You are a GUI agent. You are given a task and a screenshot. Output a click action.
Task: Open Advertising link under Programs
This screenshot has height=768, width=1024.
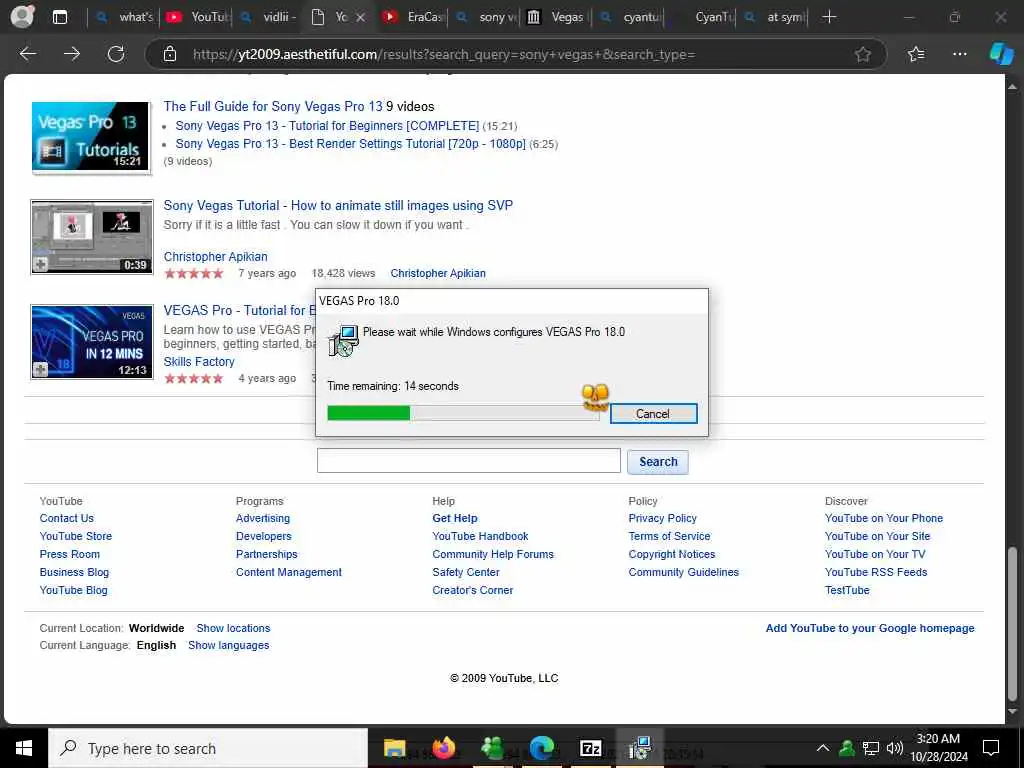click(x=263, y=518)
